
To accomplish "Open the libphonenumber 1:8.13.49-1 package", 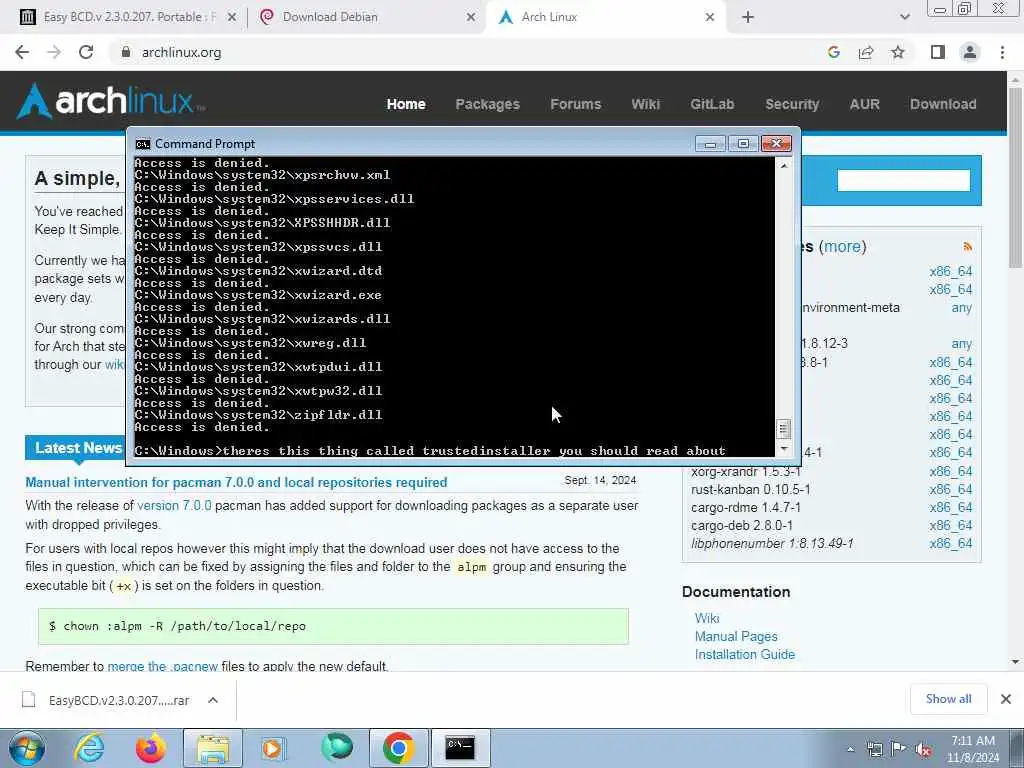I will coord(772,543).
